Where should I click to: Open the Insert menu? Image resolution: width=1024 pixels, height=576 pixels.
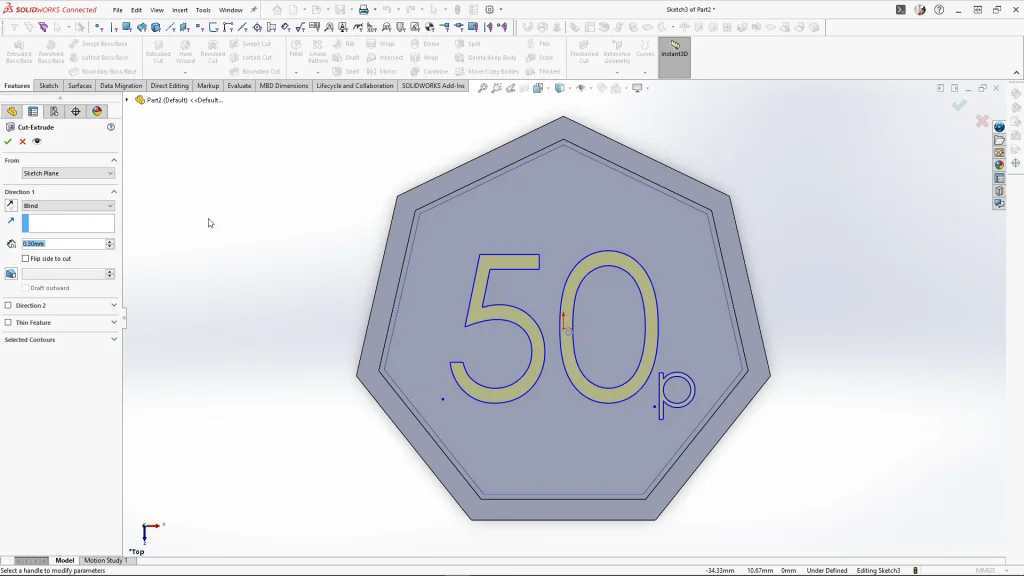(180, 10)
